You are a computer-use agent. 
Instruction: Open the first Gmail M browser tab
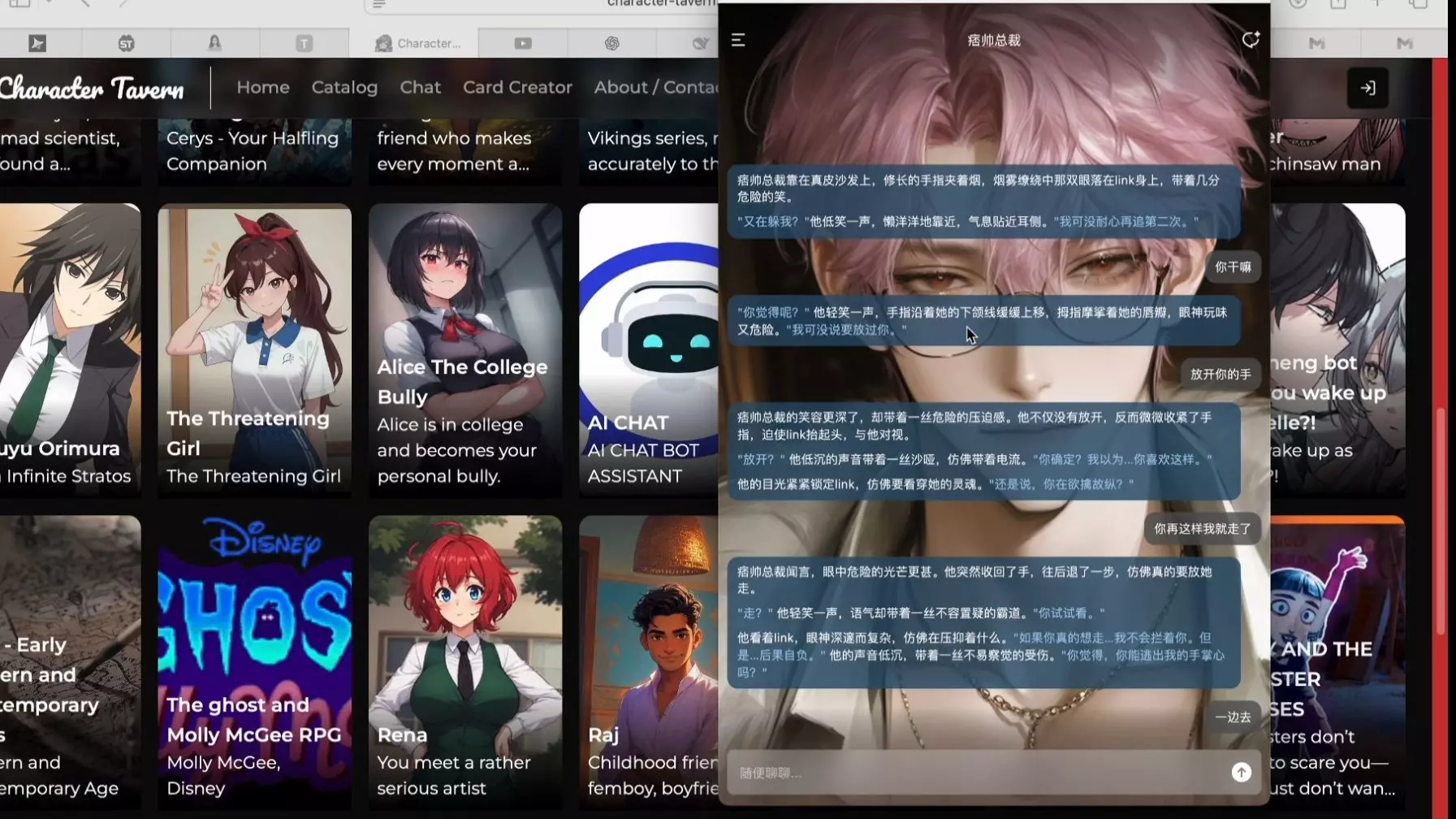1316,43
